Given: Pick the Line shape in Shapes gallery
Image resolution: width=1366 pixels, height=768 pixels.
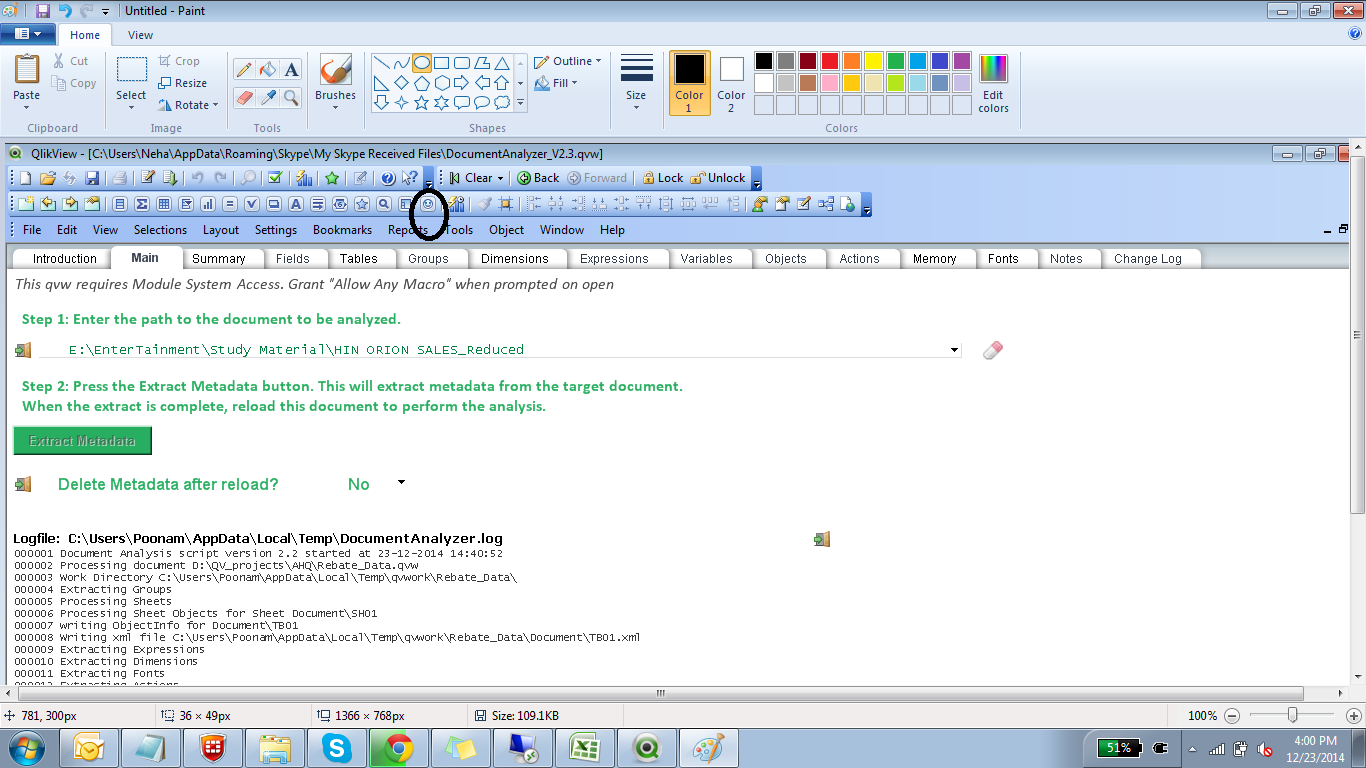Looking at the screenshot, I should (x=382, y=63).
